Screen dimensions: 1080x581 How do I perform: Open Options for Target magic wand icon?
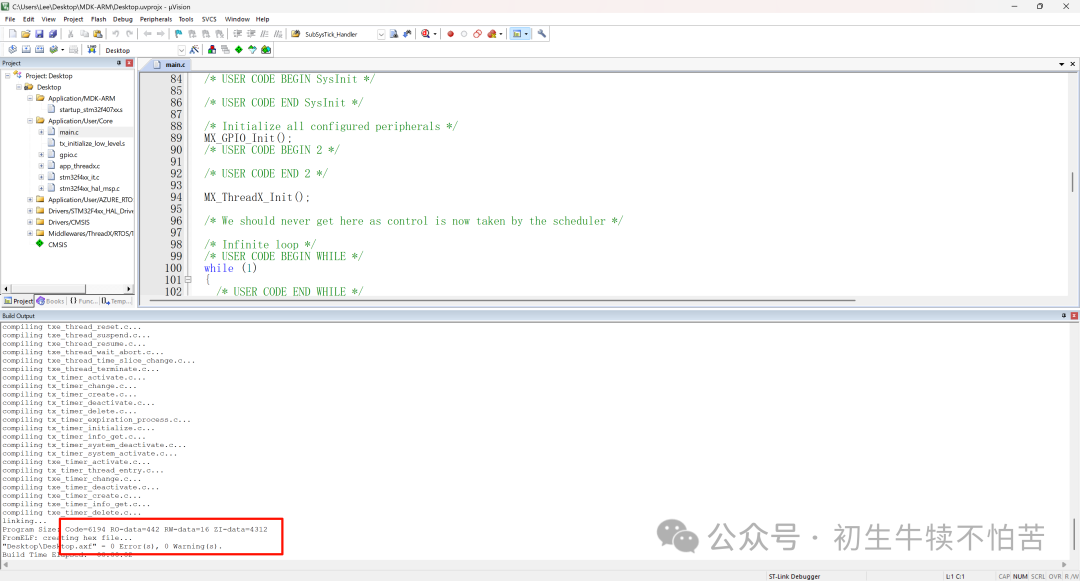point(194,50)
